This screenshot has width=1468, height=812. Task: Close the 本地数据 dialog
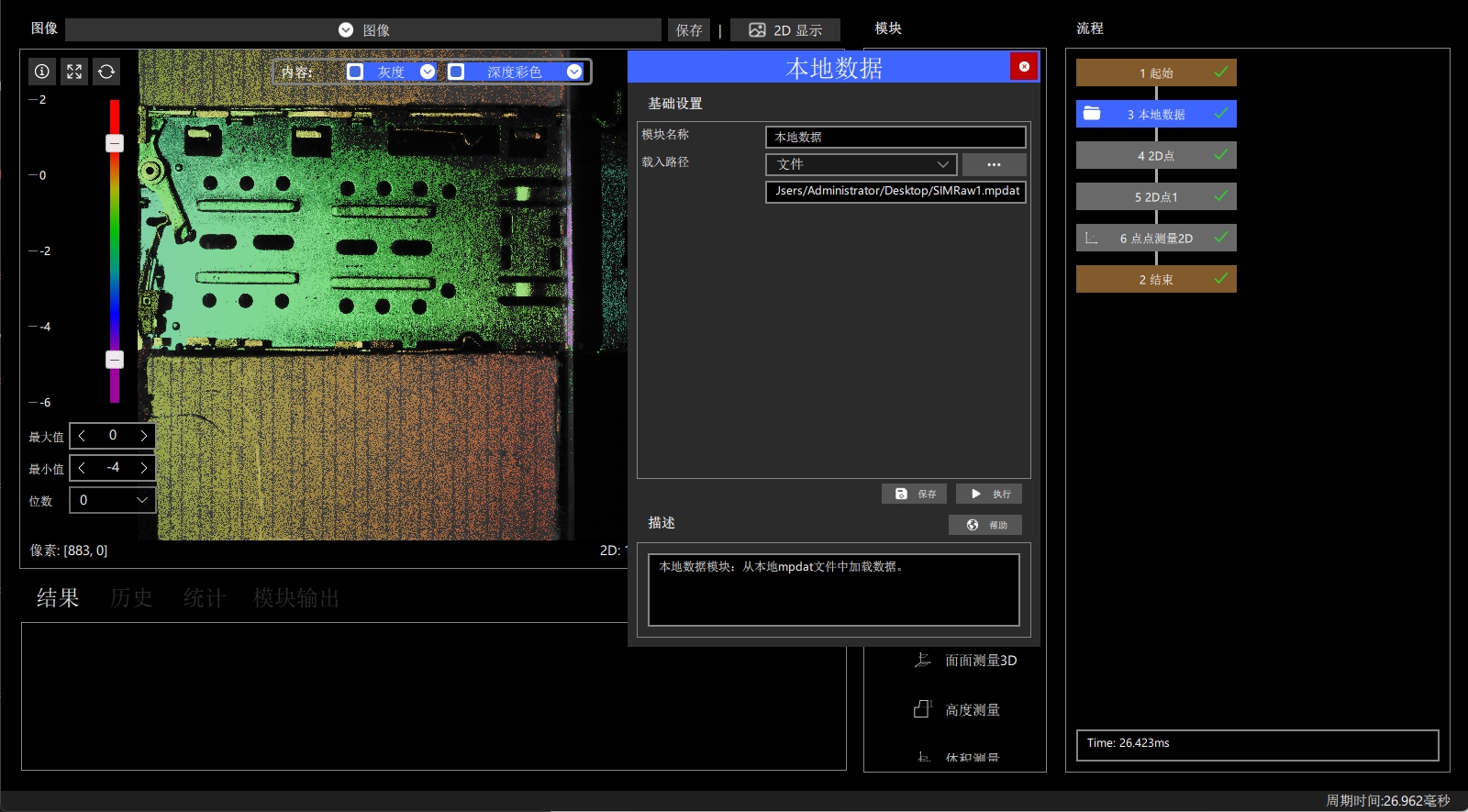(x=1024, y=66)
